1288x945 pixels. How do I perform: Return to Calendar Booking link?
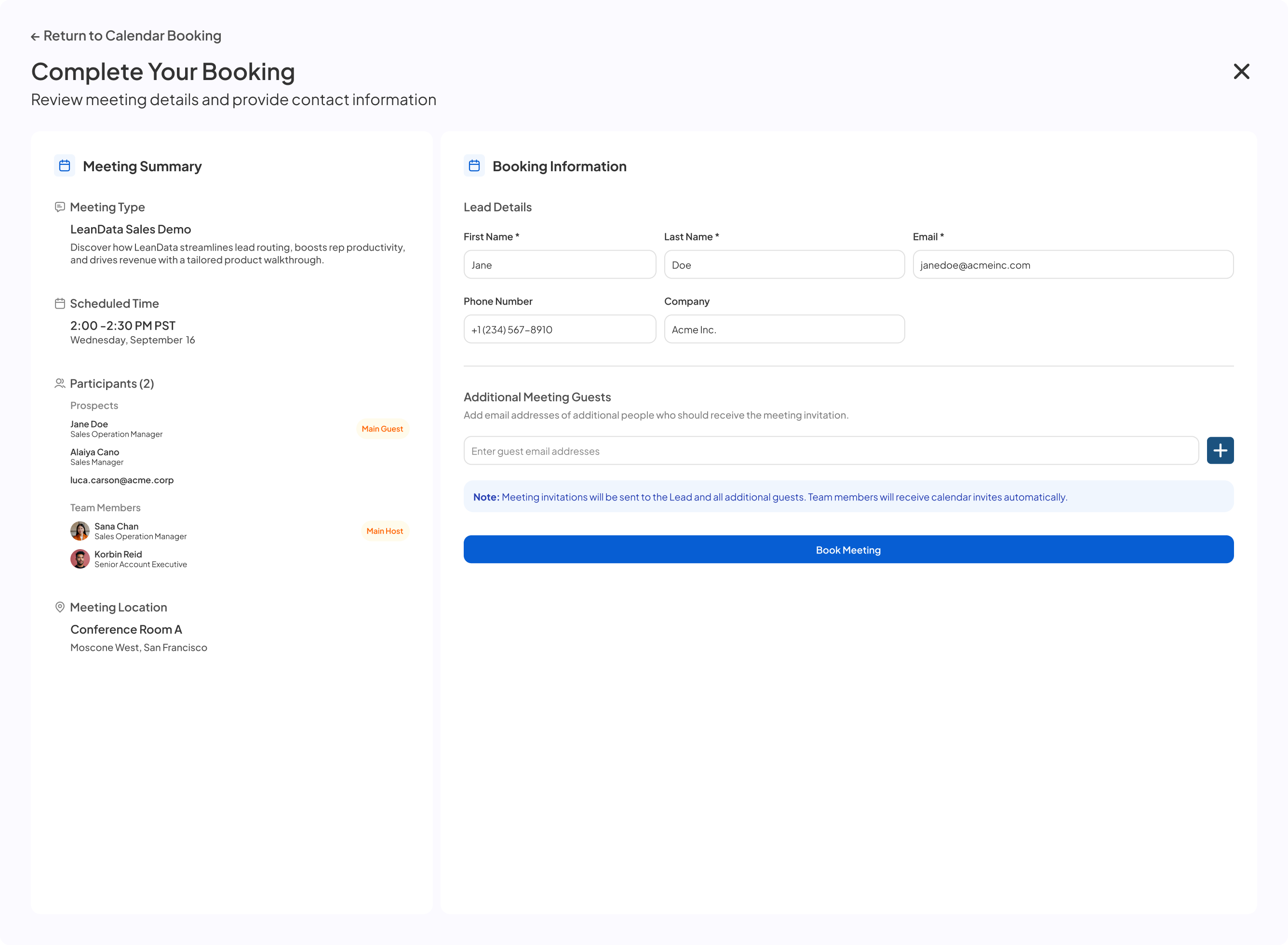click(126, 36)
